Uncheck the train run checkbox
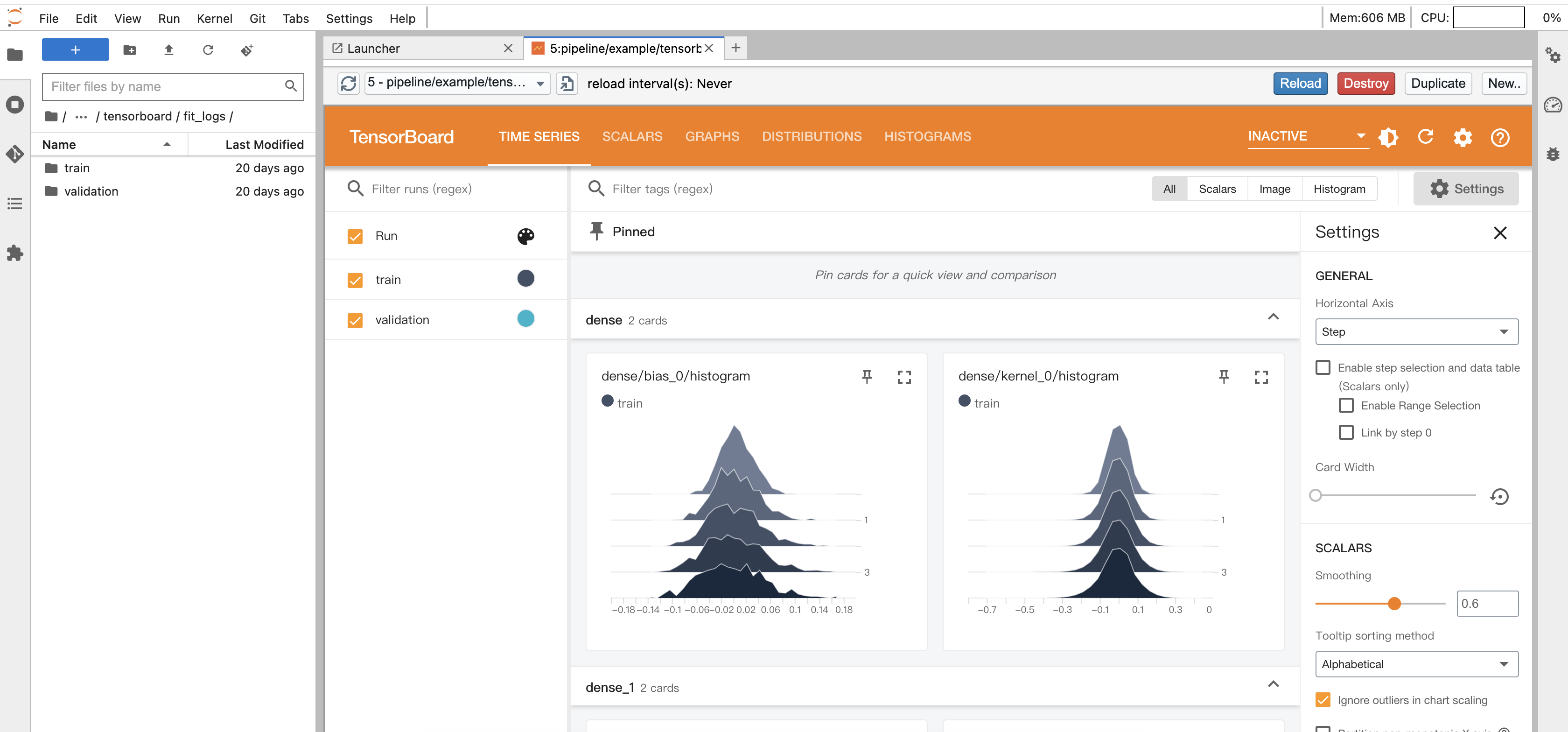This screenshot has width=1568, height=732. pyautogui.click(x=355, y=280)
